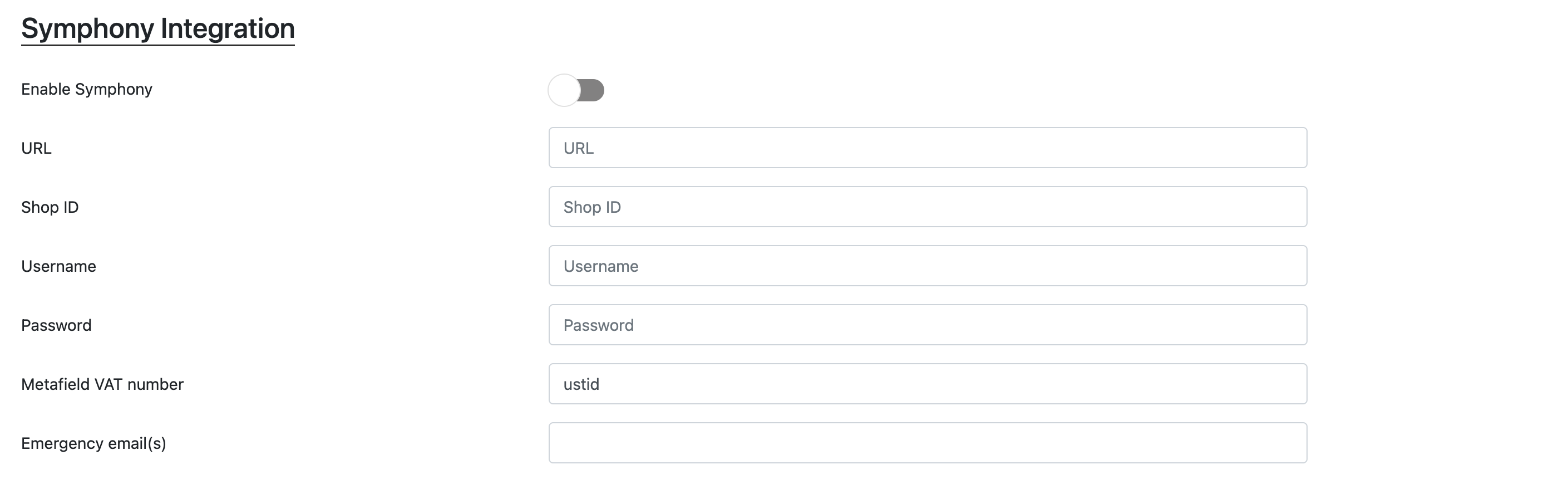Place cursor on the ustid value text
Viewport: 1568px width, 479px height.
click(581, 384)
